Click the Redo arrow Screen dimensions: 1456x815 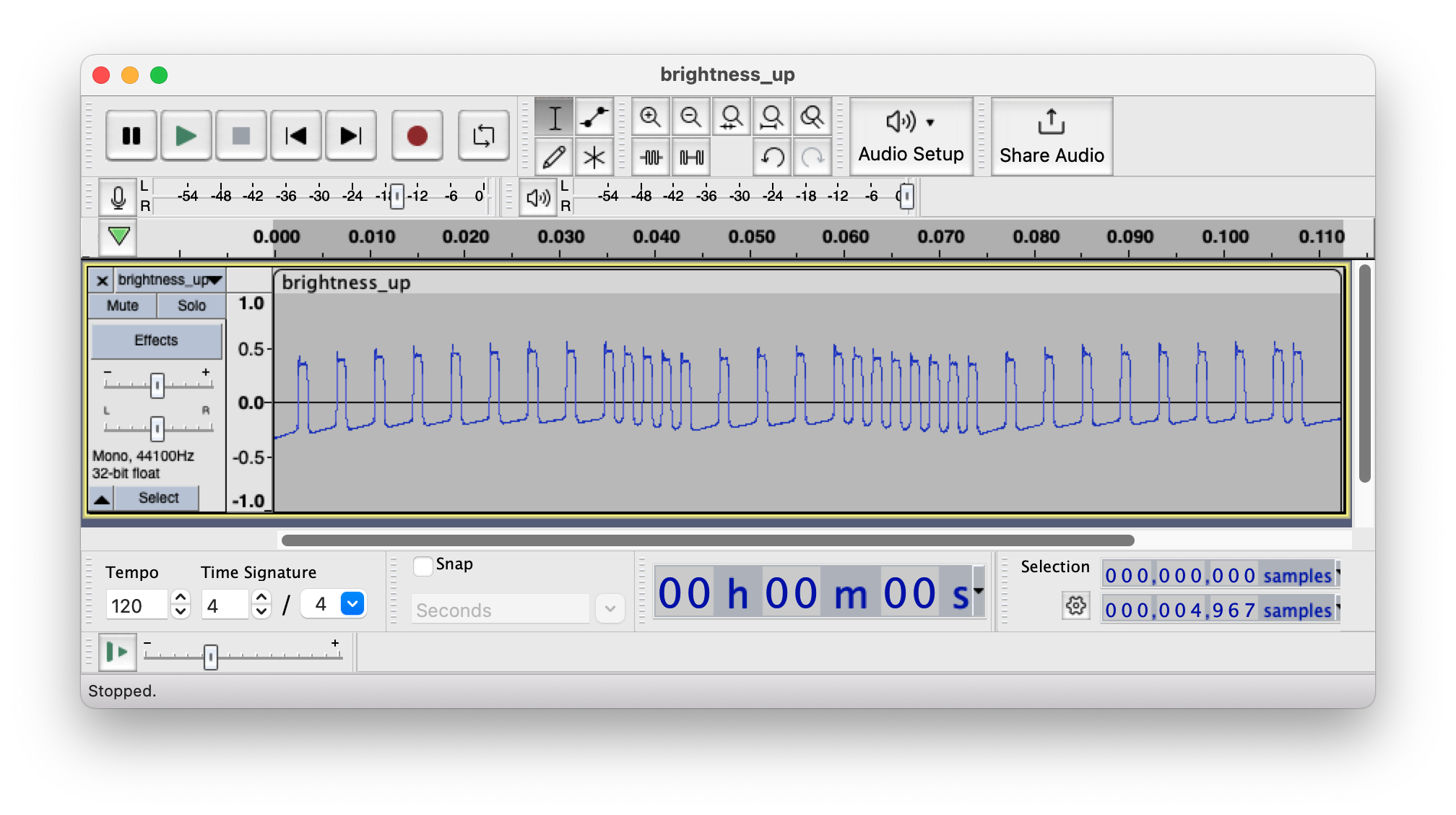click(x=812, y=157)
